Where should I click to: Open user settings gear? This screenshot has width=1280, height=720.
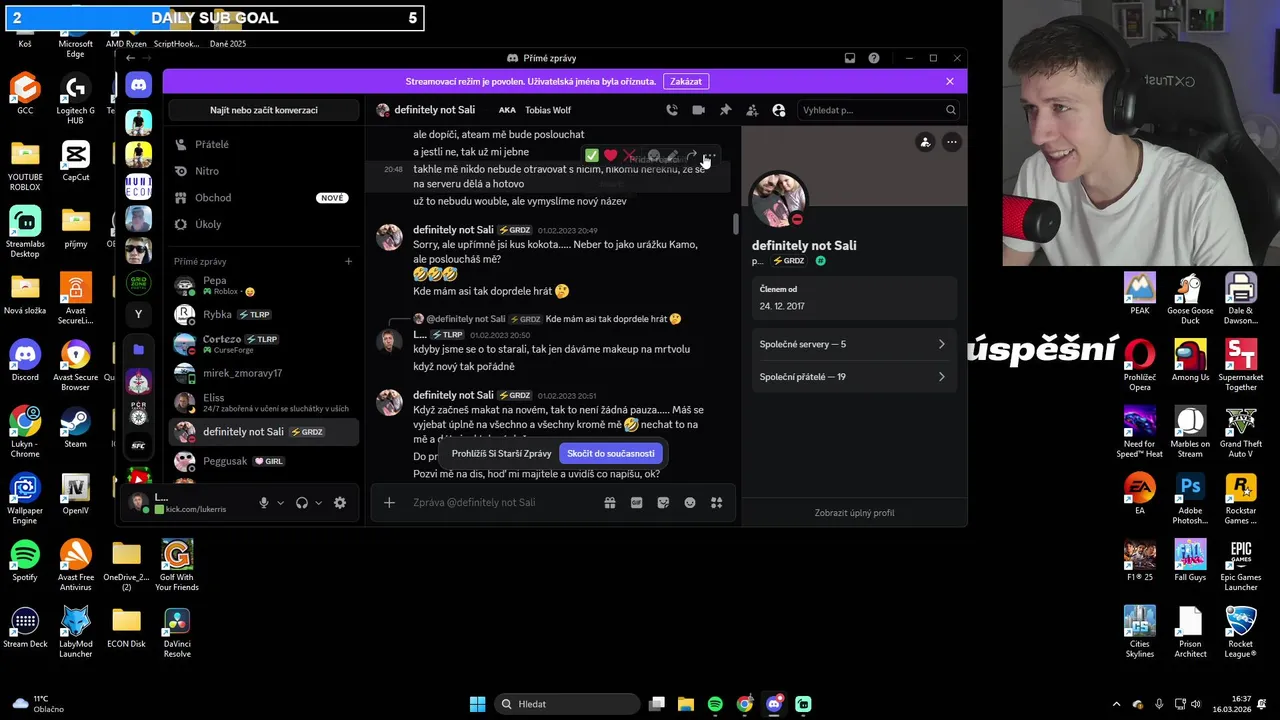pos(340,503)
